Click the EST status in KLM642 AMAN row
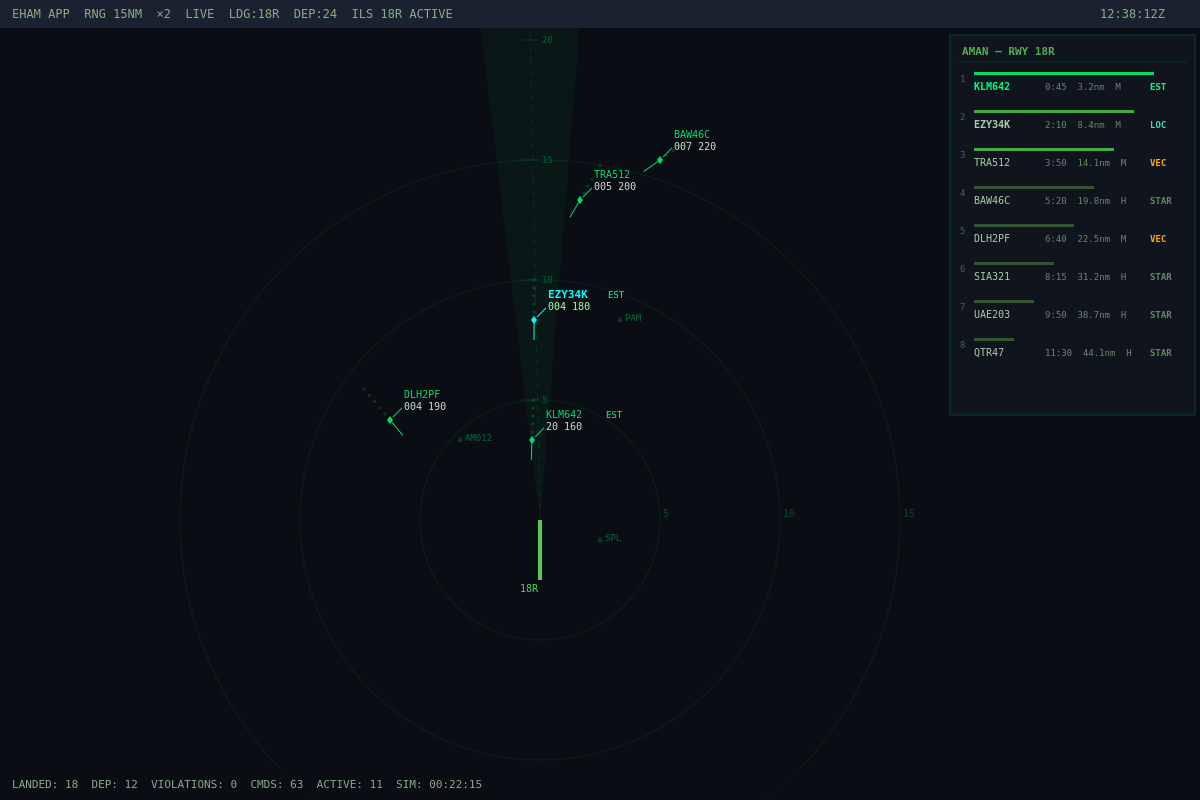 click(x=1158, y=87)
